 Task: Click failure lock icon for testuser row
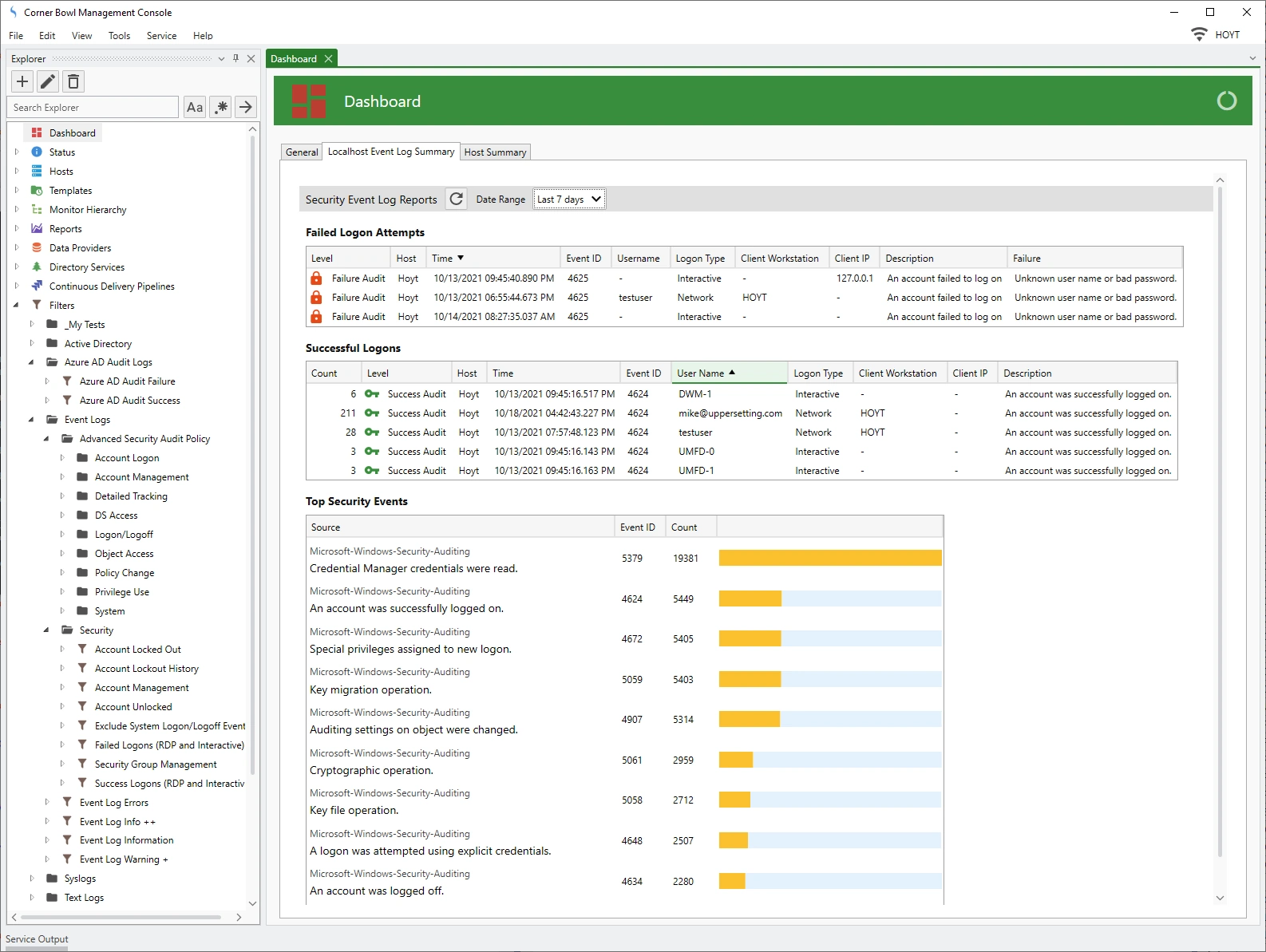pos(316,297)
